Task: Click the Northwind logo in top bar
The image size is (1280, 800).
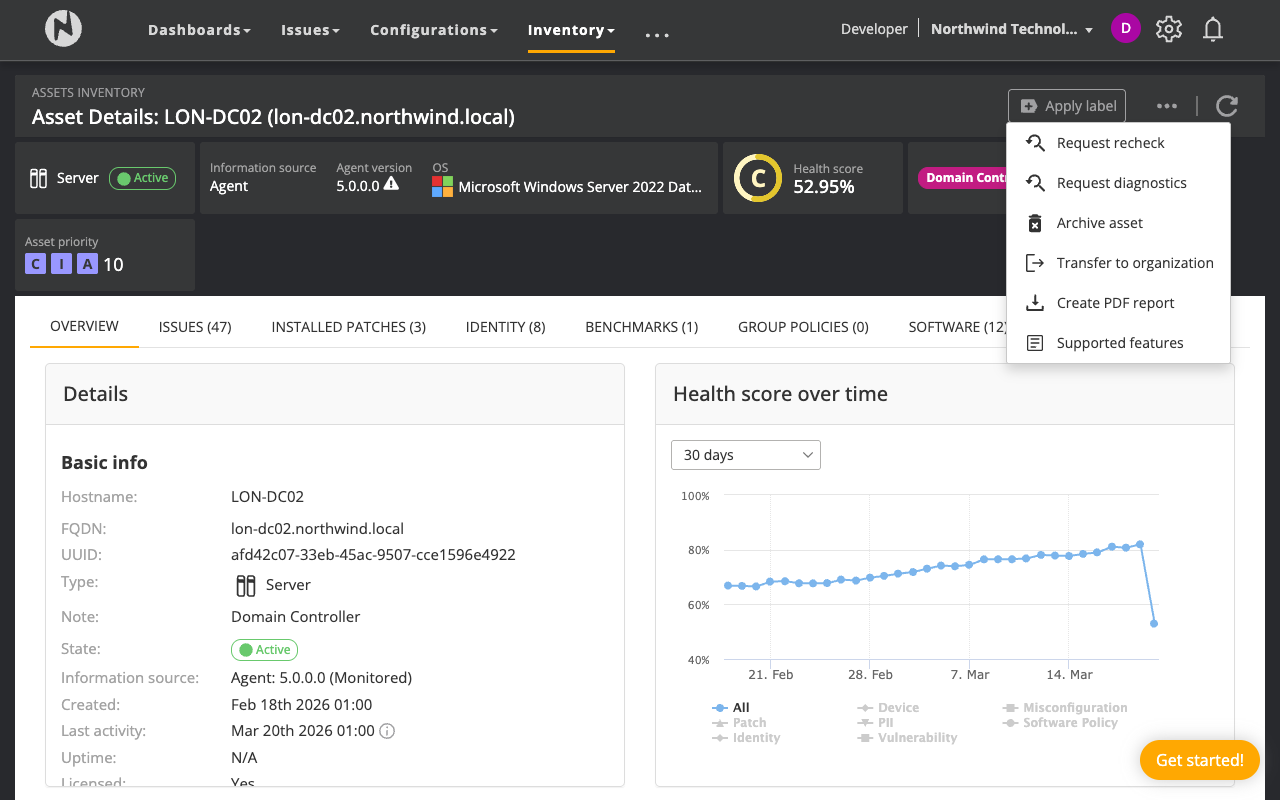Action: 63,29
